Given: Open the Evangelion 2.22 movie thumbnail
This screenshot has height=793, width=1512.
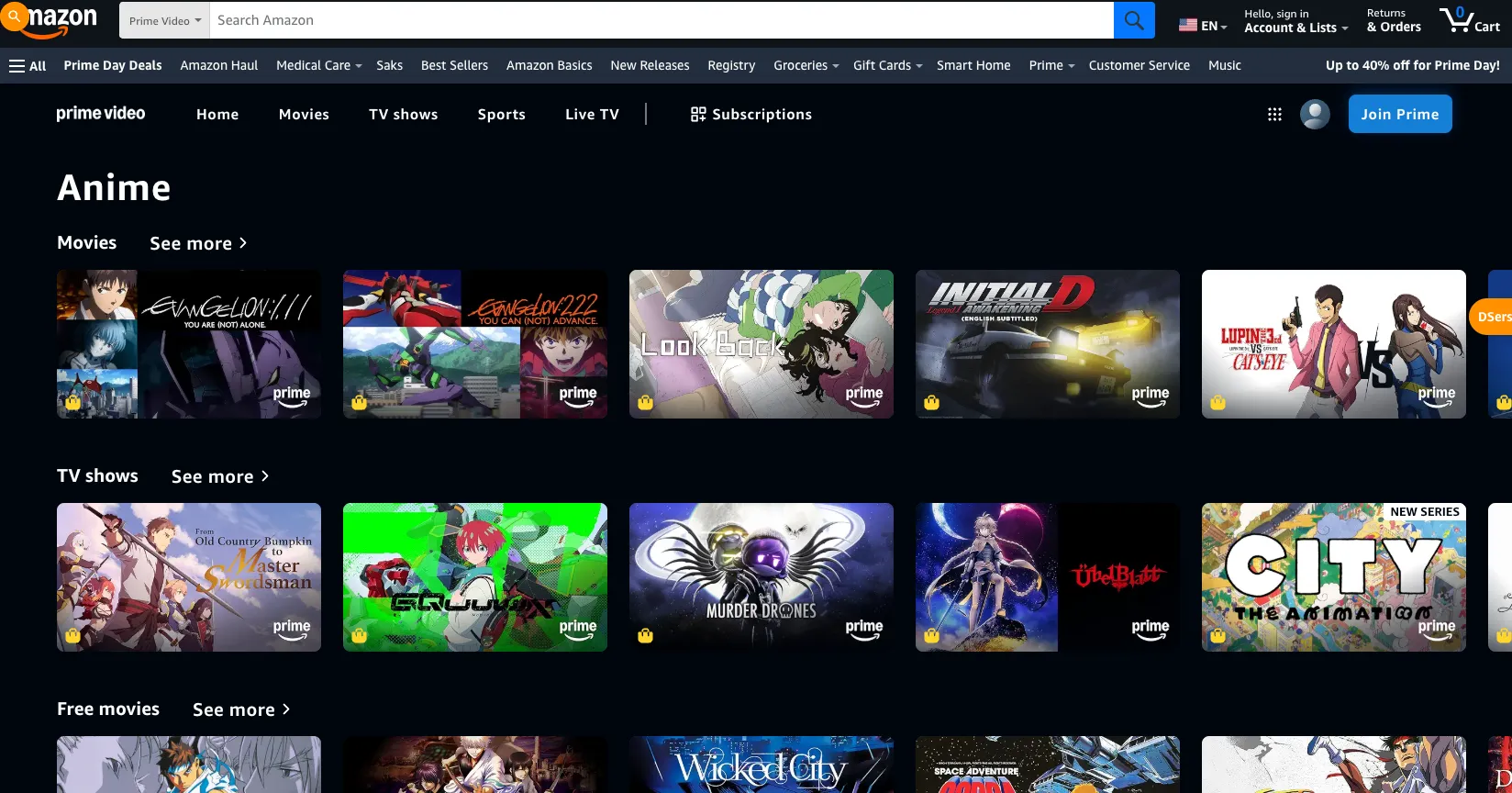Looking at the screenshot, I should (x=475, y=344).
